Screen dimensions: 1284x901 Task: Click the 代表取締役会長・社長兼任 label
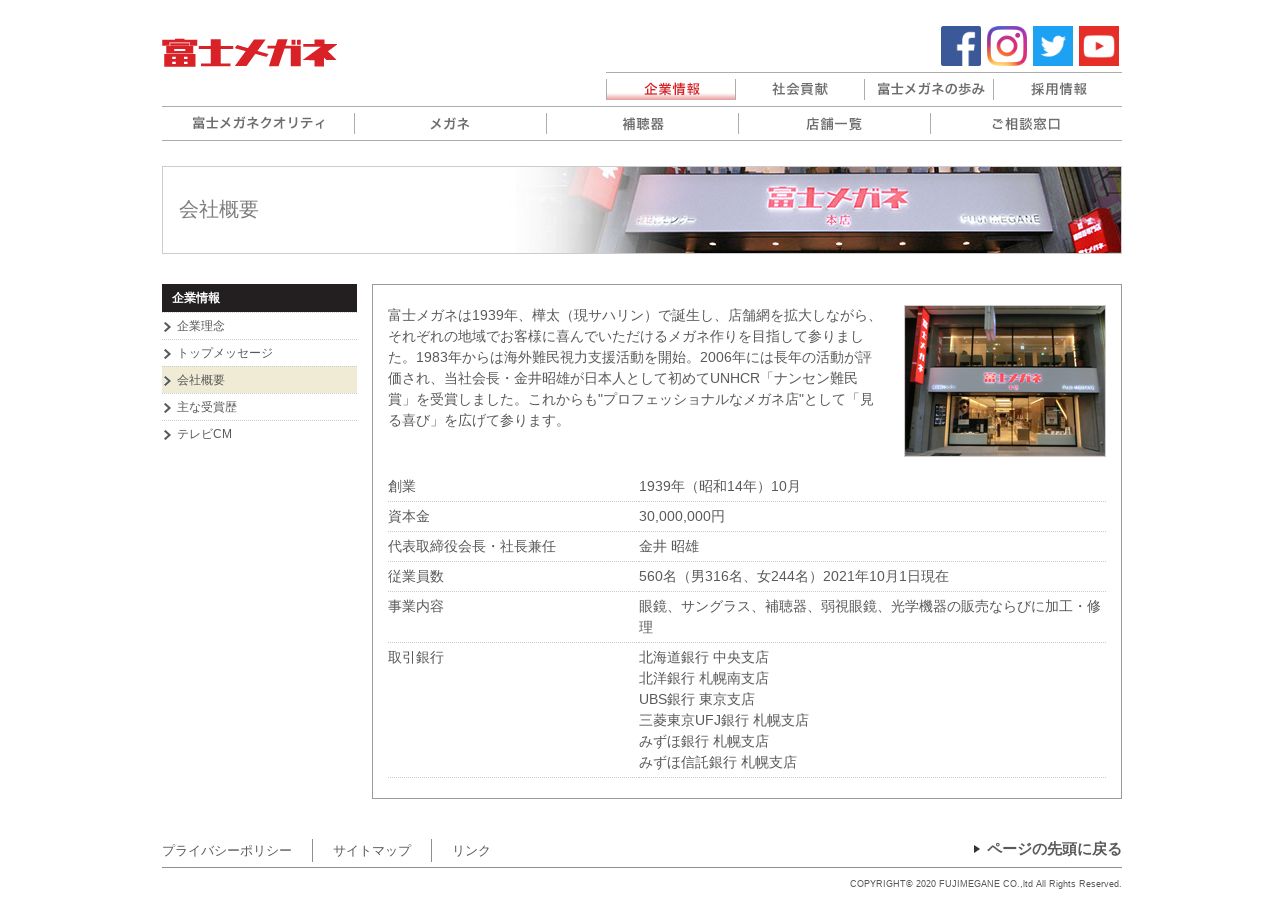[x=472, y=547]
